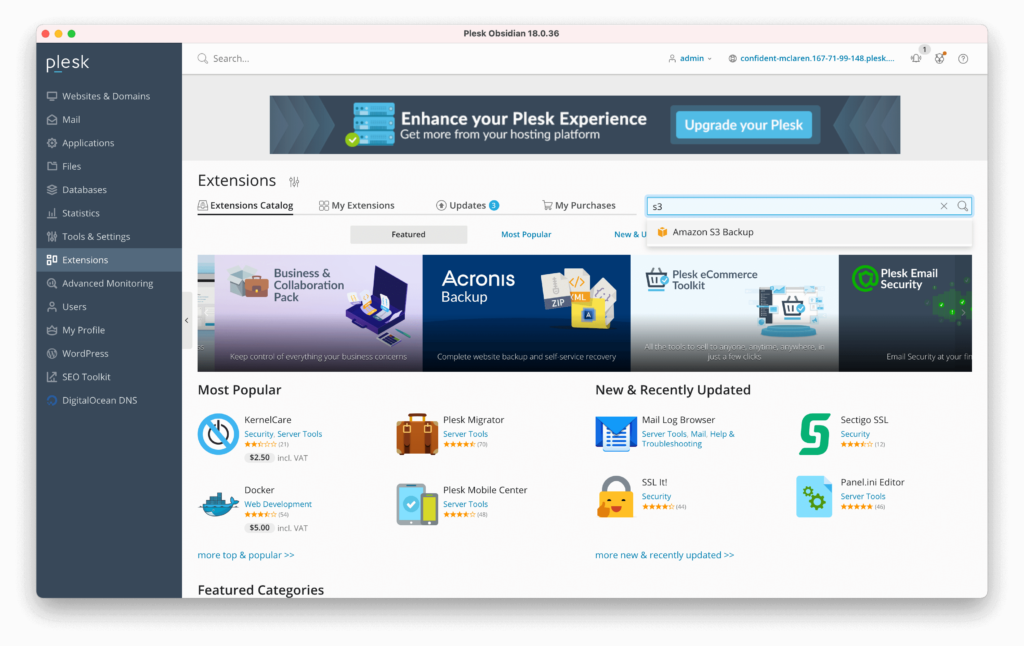Screen dimensions: 1024x646
Task: Clear the extension search field text
Action: pyautogui.click(x=943, y=206)
